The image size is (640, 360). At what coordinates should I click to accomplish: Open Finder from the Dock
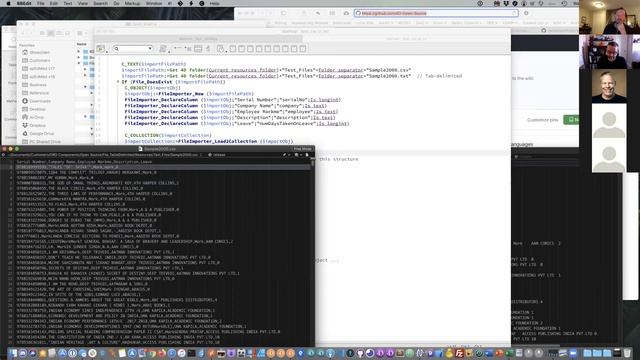13,353
